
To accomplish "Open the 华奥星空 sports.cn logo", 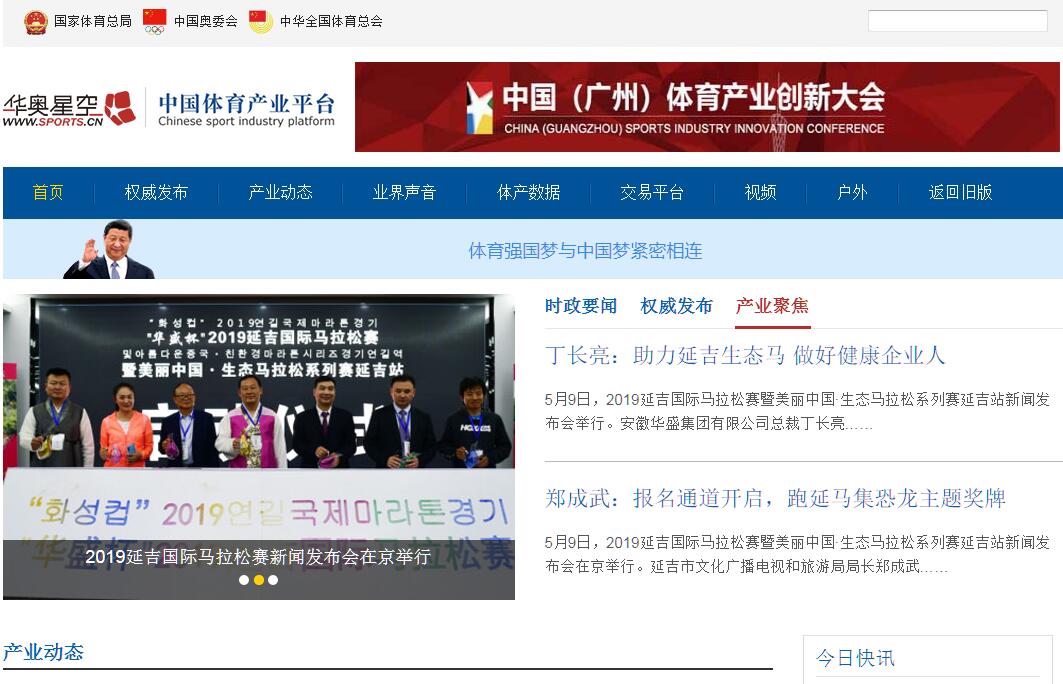I will (69, 108).
